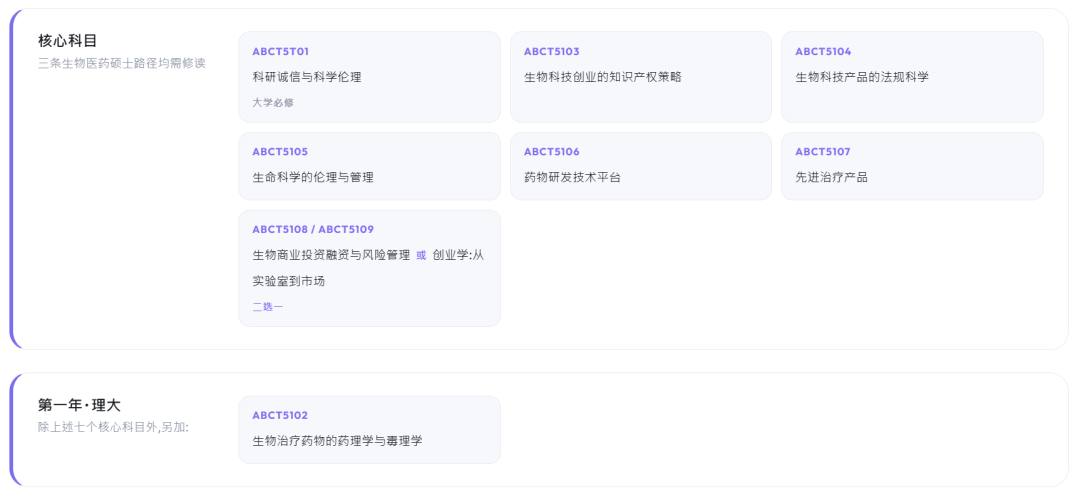Click the subtitle 三条生物医药硕士路径均需修读
This screenshot has width=1080, height=494.
[x=122, y=63]
